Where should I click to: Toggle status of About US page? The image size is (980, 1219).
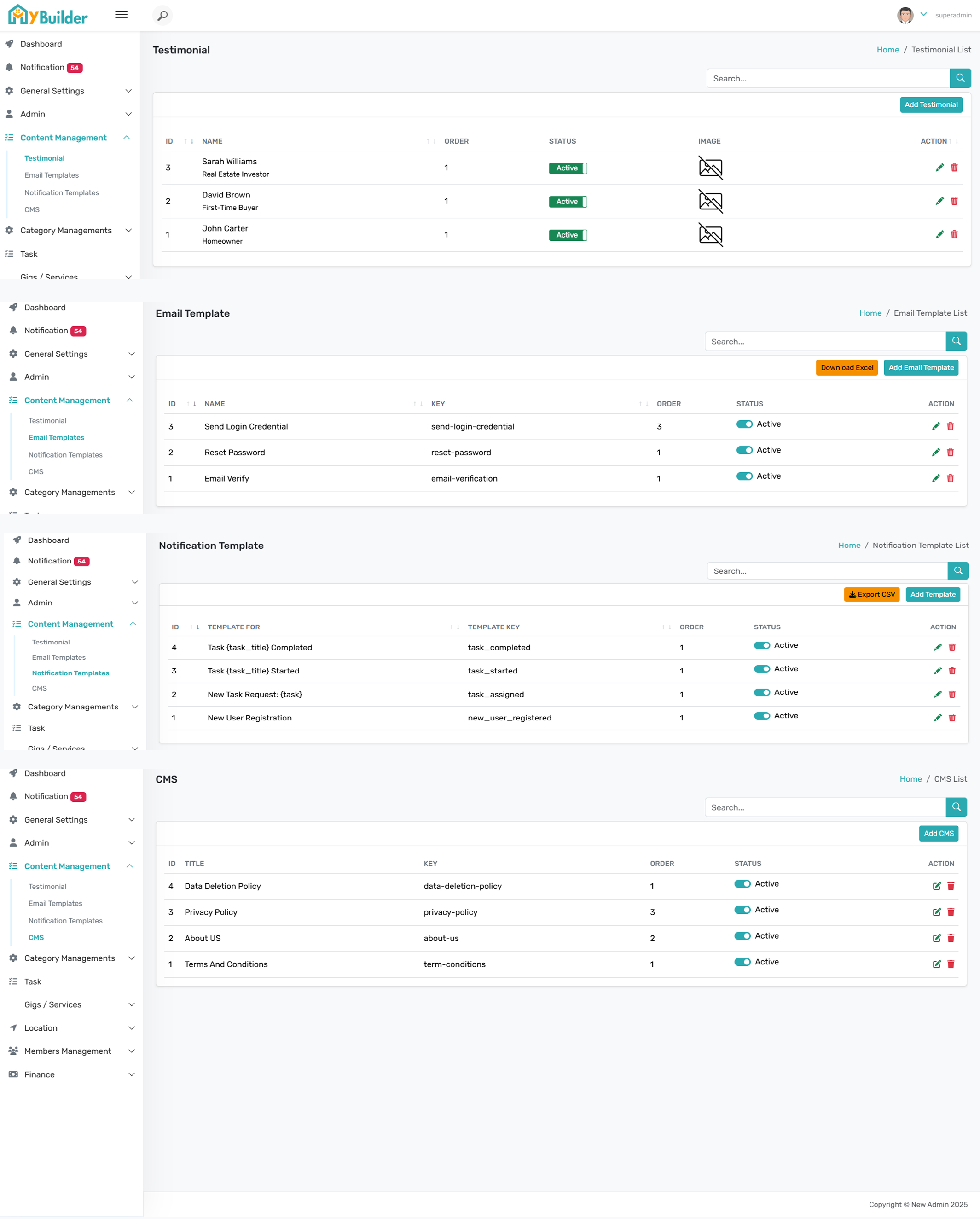point(742,936)
